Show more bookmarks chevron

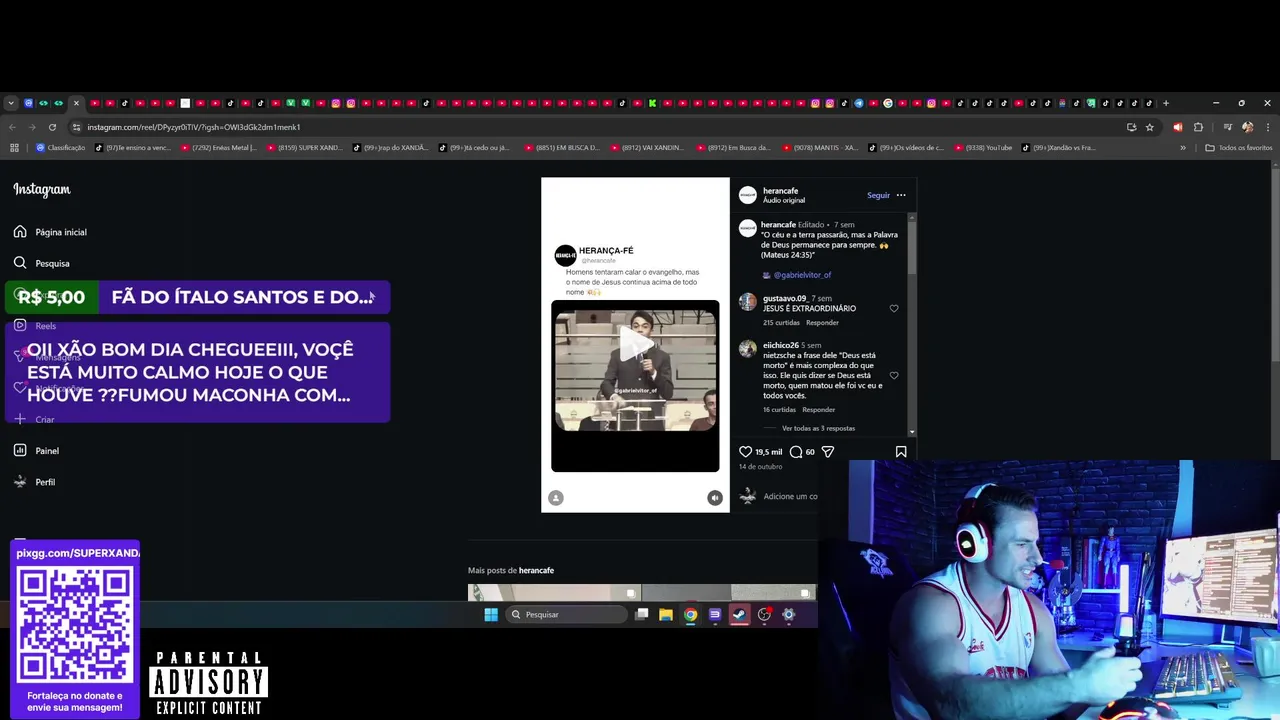pos(1183,148)
